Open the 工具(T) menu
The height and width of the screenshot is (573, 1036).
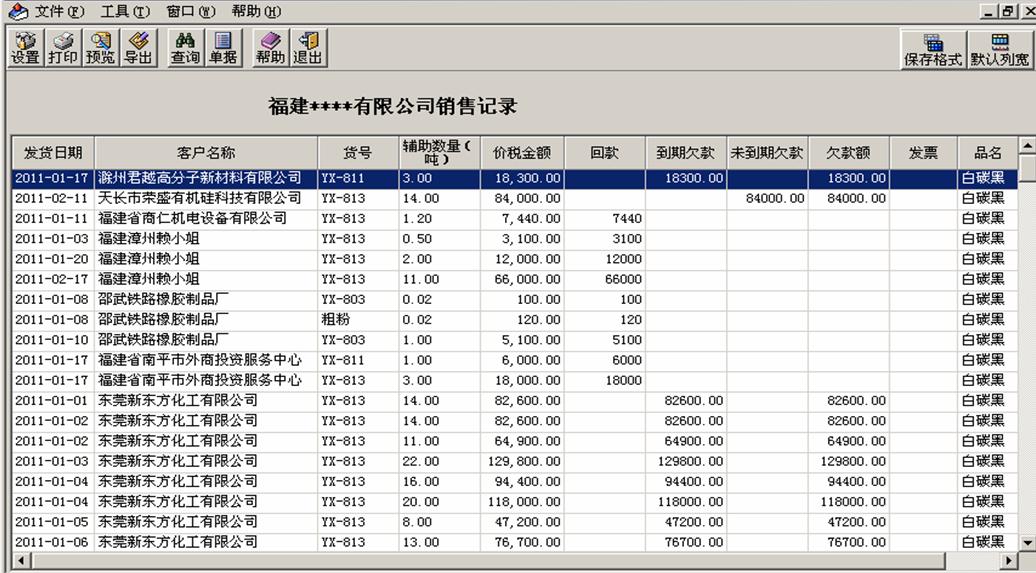point(125,11)
